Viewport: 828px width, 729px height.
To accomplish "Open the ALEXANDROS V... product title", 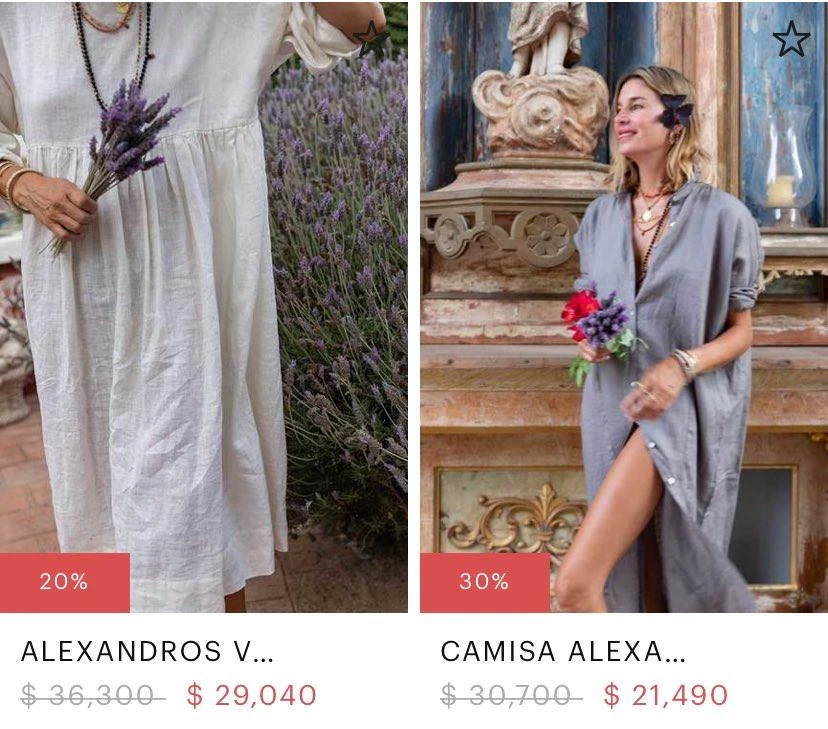I will (147, 651).
